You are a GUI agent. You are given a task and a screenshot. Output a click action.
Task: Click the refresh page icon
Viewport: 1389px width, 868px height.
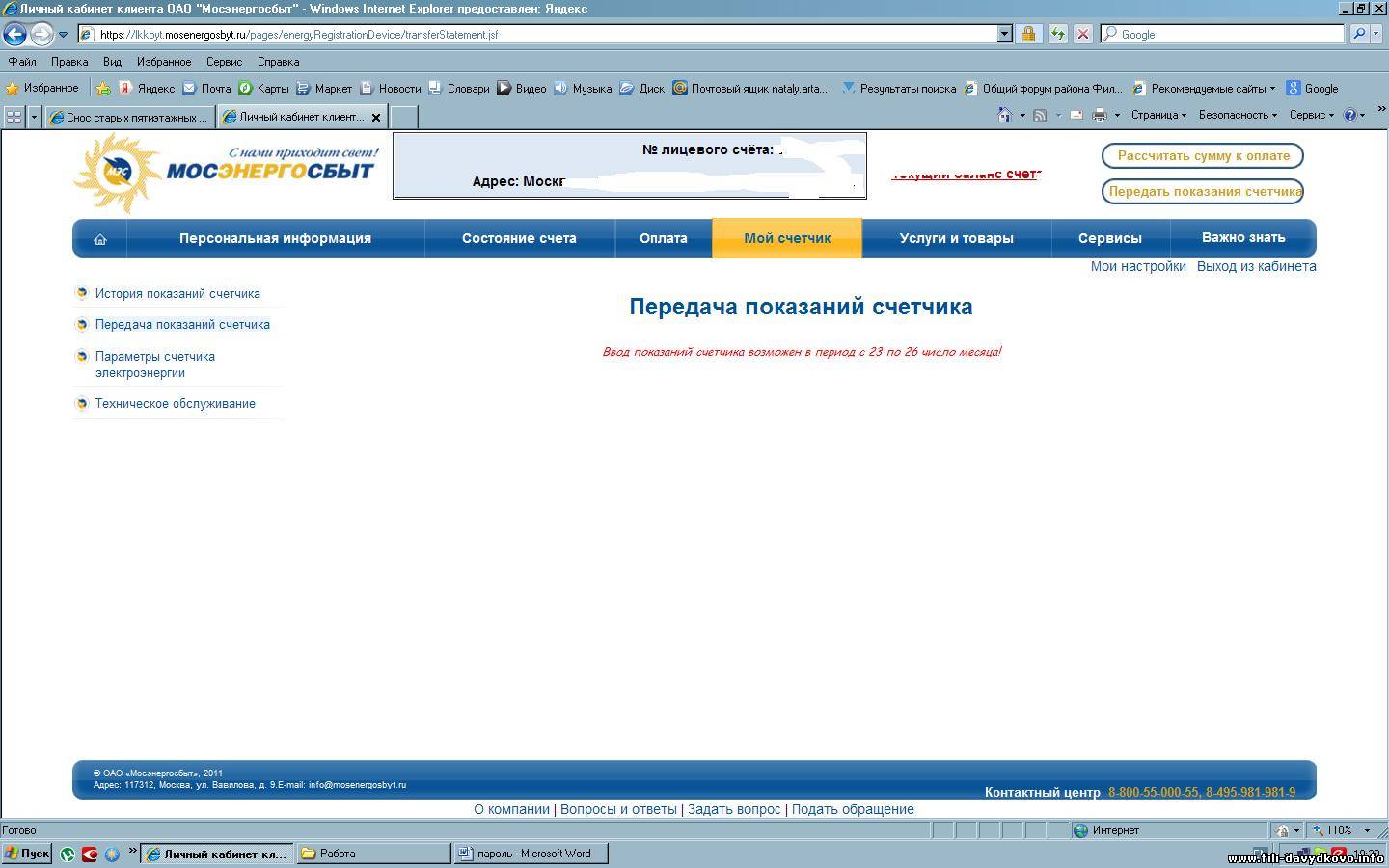(1057, 35)
